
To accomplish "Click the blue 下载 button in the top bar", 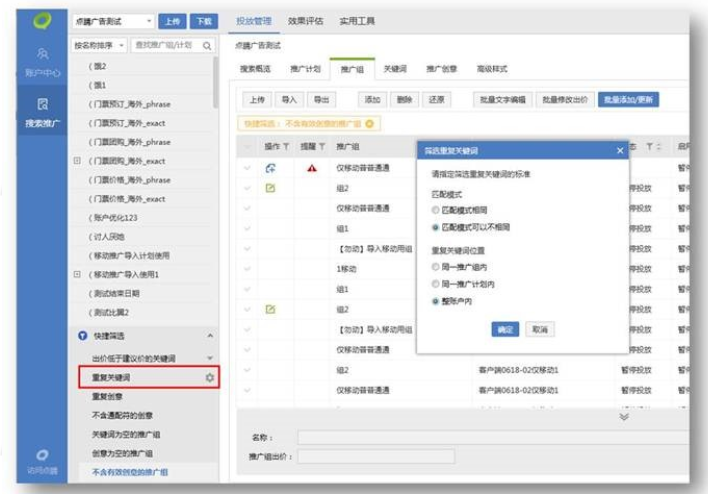I will [x=204, y=21].
